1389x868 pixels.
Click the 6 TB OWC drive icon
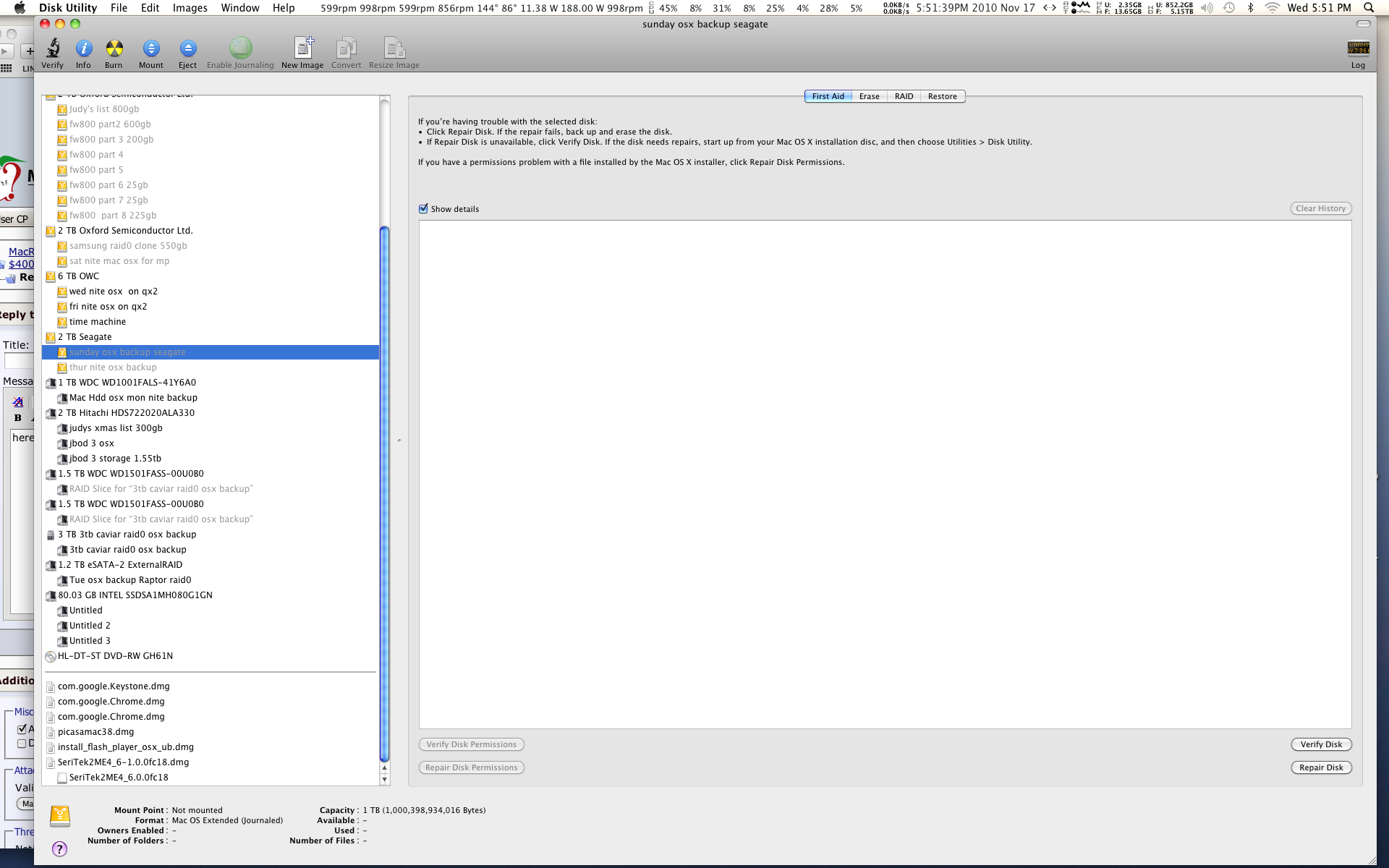tap(51, 276)
